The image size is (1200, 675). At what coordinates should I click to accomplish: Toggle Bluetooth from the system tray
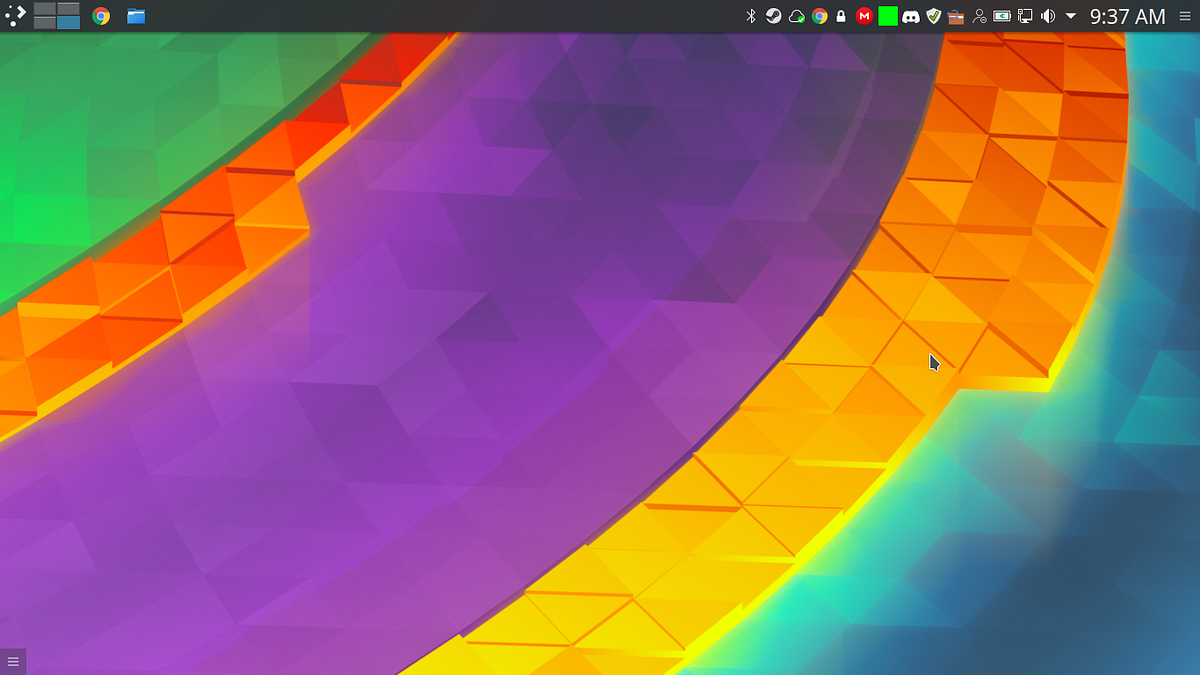751,16
